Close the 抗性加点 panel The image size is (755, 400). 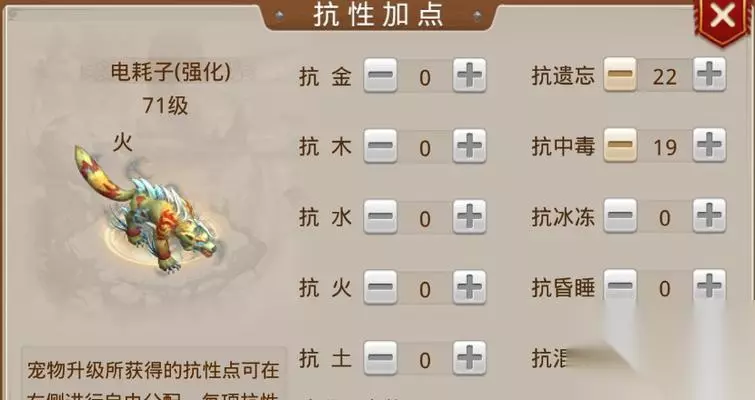tap(722, 18)
